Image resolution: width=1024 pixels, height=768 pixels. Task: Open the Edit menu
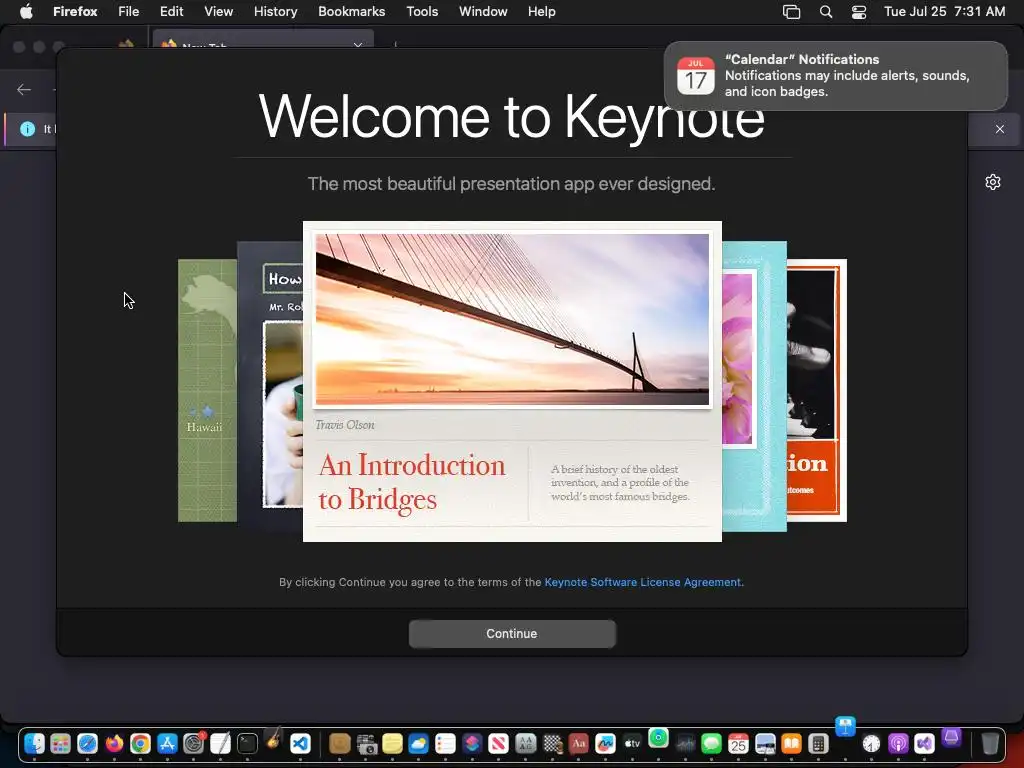171,12
